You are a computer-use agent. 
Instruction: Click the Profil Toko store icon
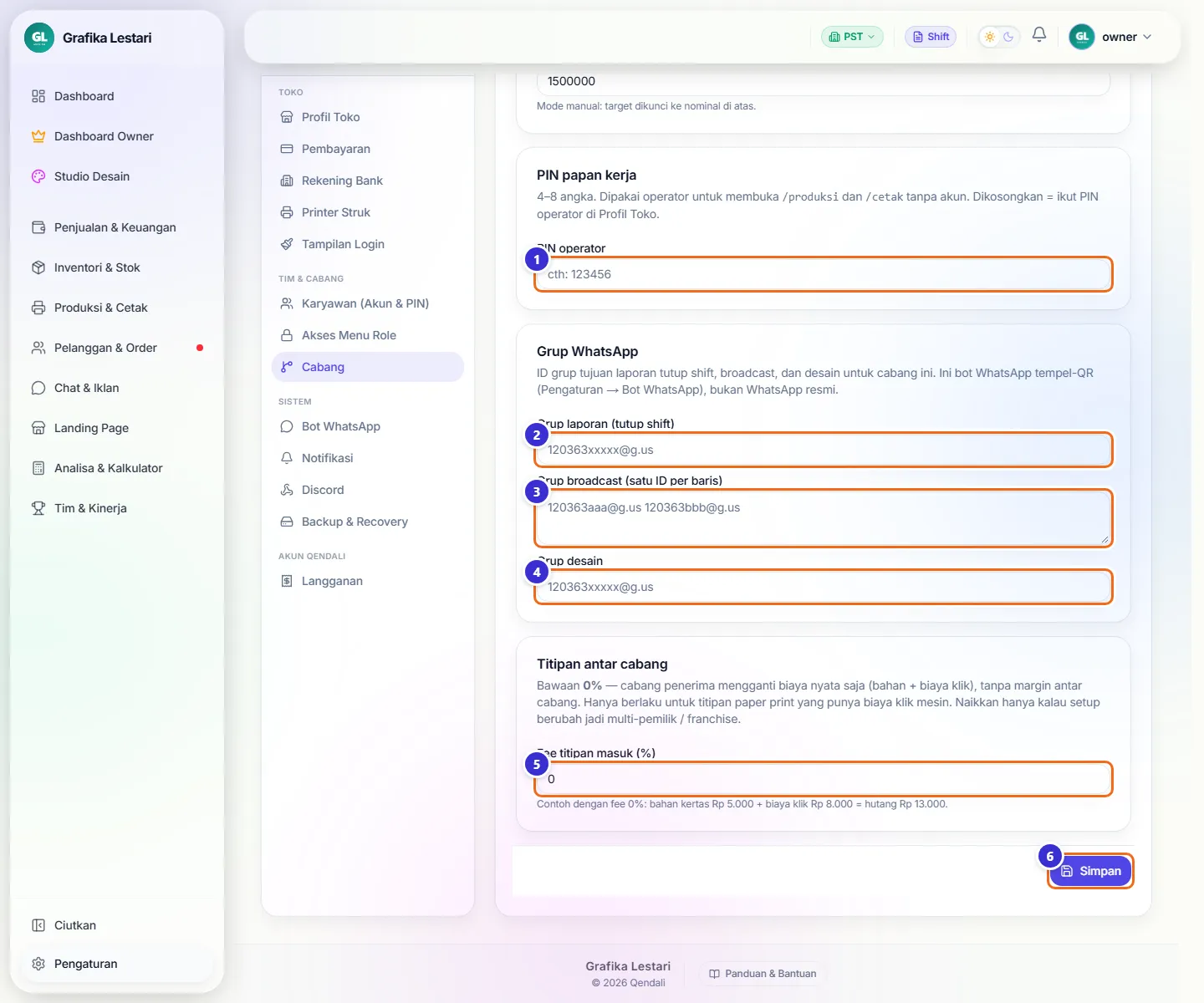pyautogui.click(x=287, y=117)
